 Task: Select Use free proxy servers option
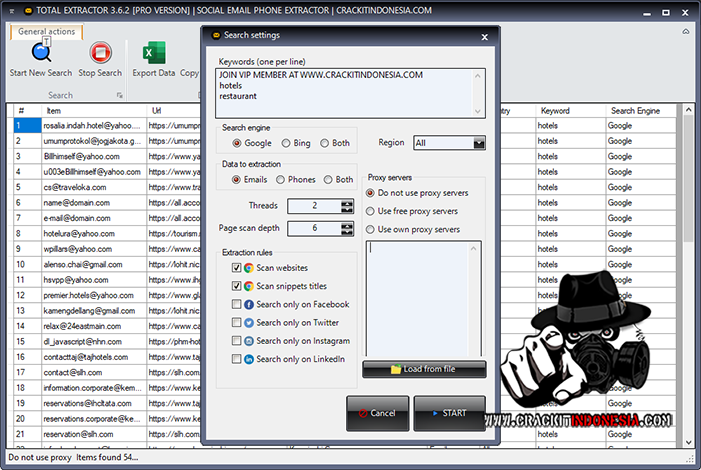point(371,211)
